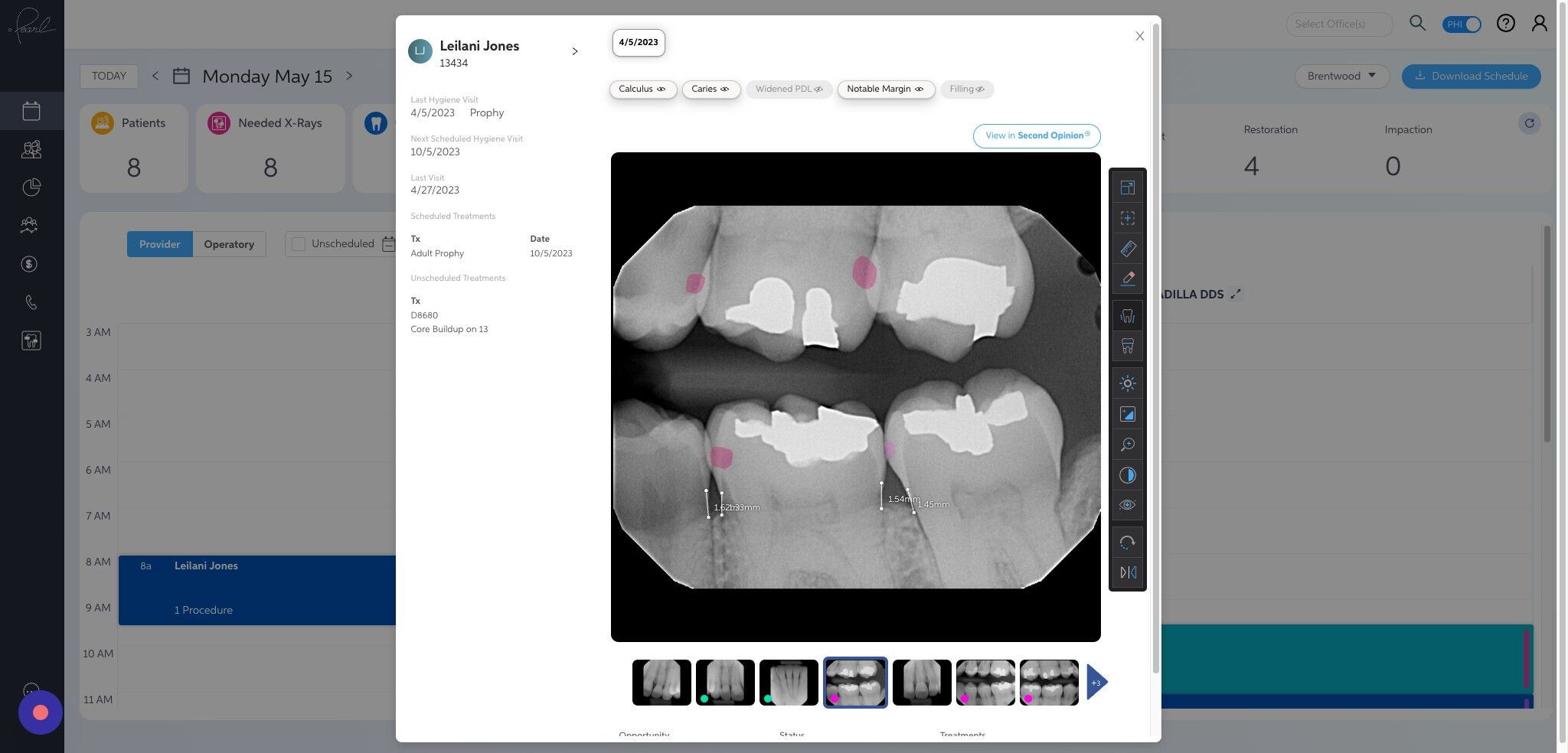Viewport: 1568px width, 753px height.
Task: Toggle the PHI switch
Action: pyautogui.click(x=1462, y=24)
